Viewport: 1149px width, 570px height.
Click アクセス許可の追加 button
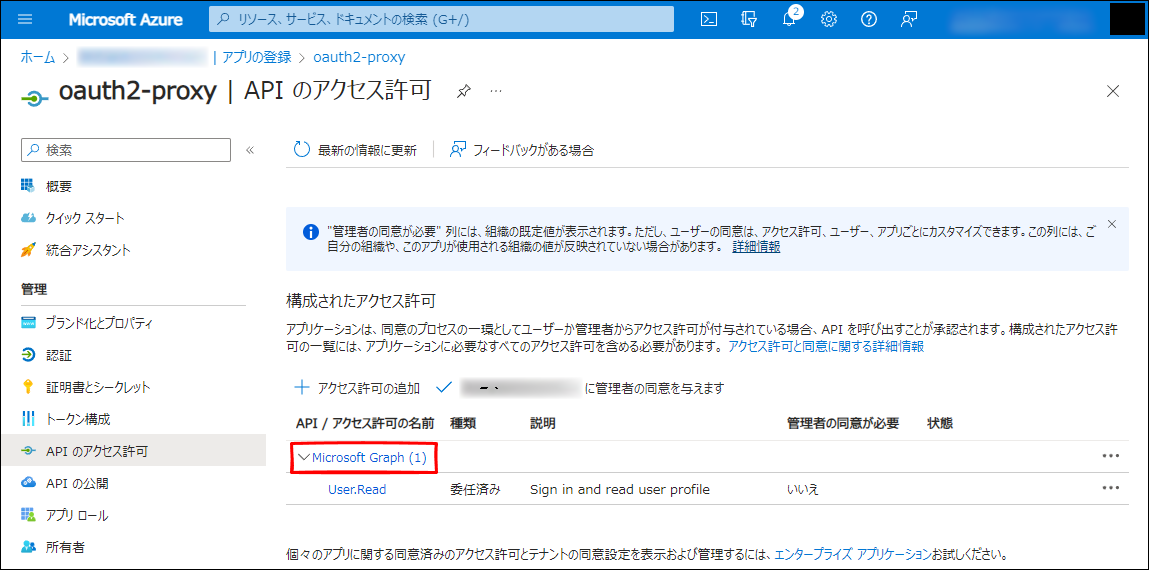coord(357,388)
